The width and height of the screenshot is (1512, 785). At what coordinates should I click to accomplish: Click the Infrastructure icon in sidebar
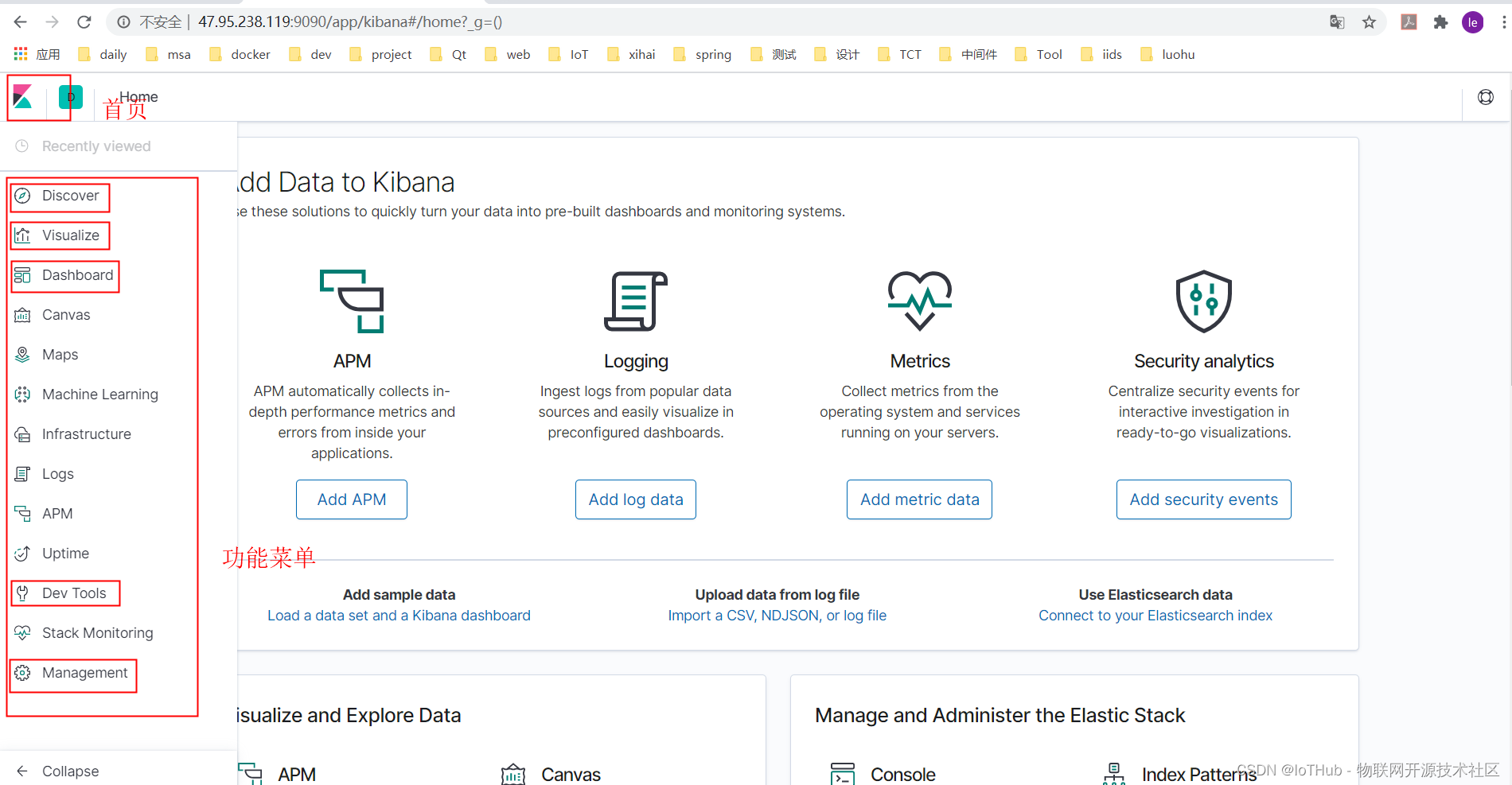[x=23, y=434]
